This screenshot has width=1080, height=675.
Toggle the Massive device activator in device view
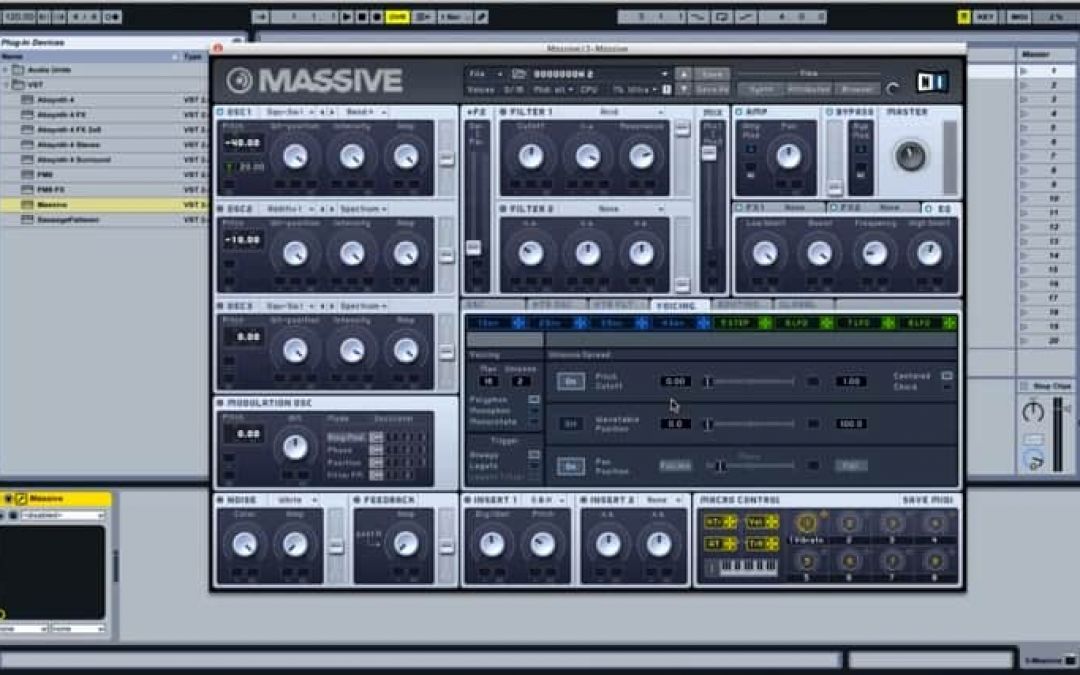pyautogui.click(x=8, y=499)
